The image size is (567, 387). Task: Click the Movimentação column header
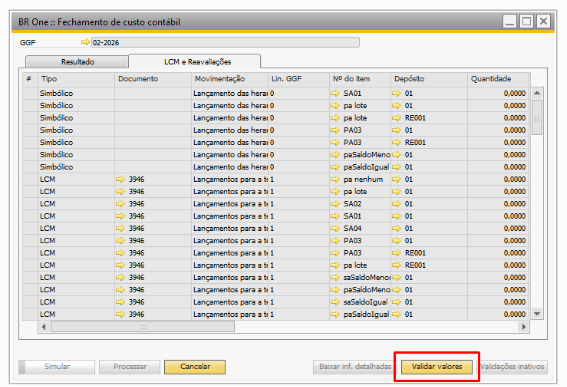(230, 79)
